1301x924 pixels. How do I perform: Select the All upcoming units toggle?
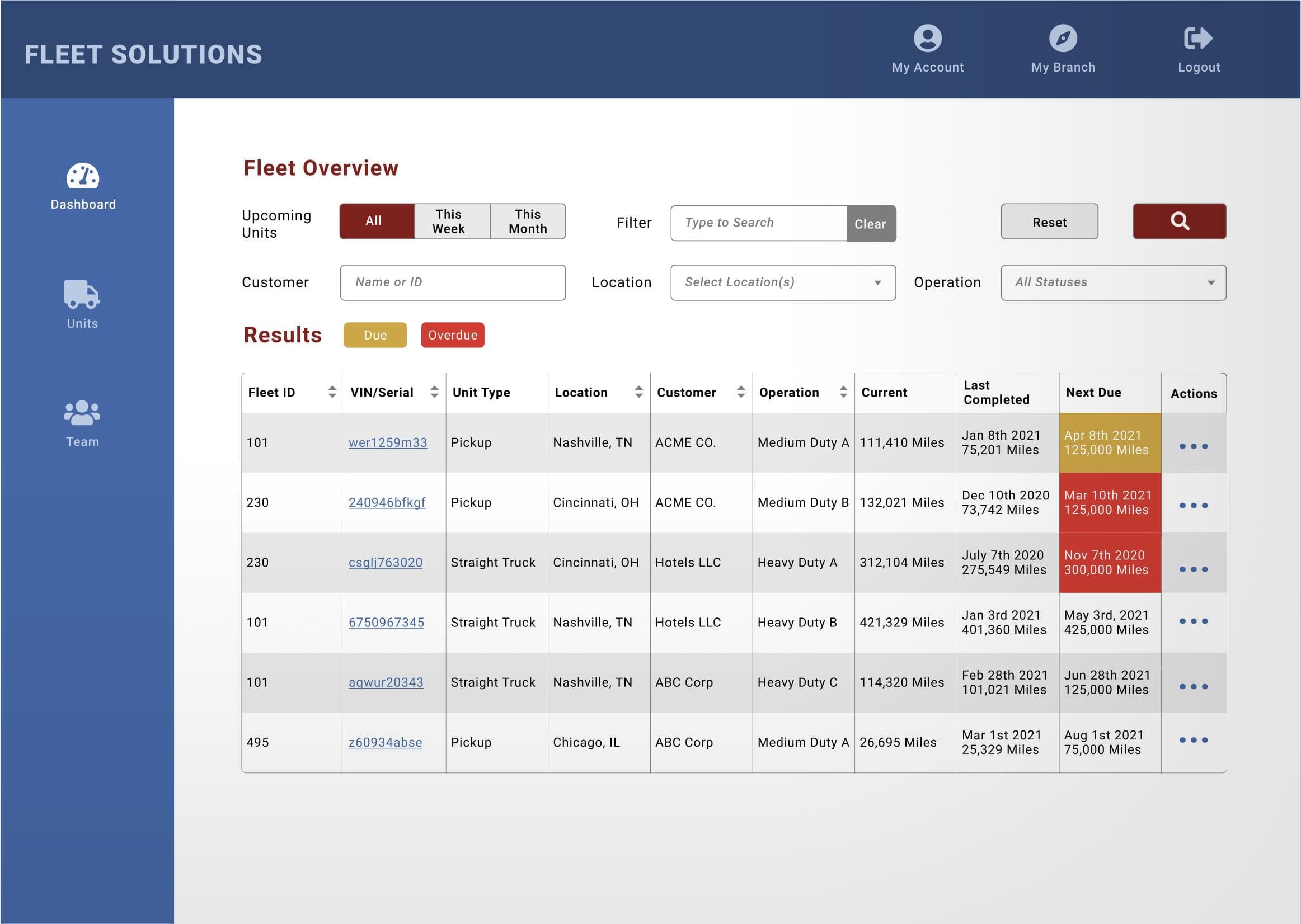click(x=377, y=221)
